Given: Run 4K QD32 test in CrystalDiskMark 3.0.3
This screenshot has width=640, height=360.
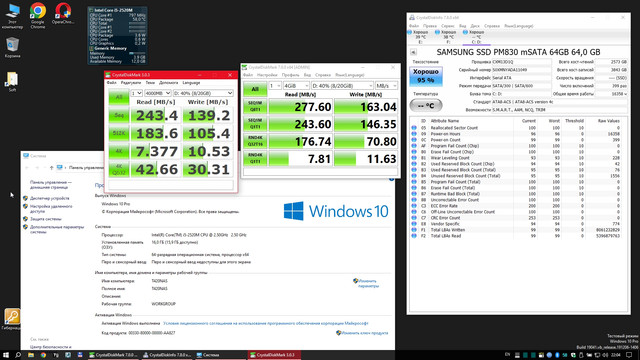Looking at the screenshot, I should pyautogui.click(x=119, y=169).
